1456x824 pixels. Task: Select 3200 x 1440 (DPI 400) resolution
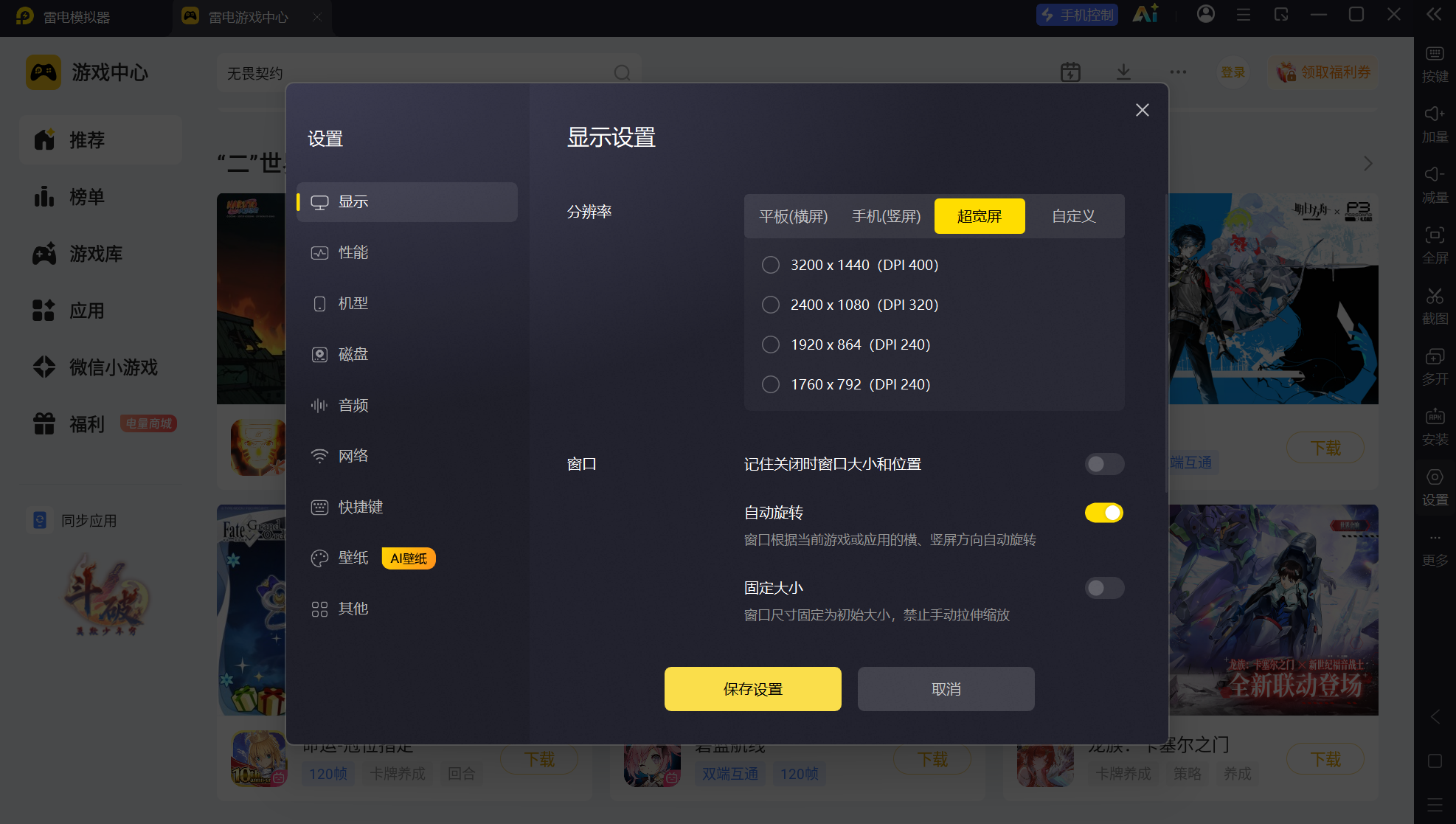pyautogui.click(x=850, y=265)
